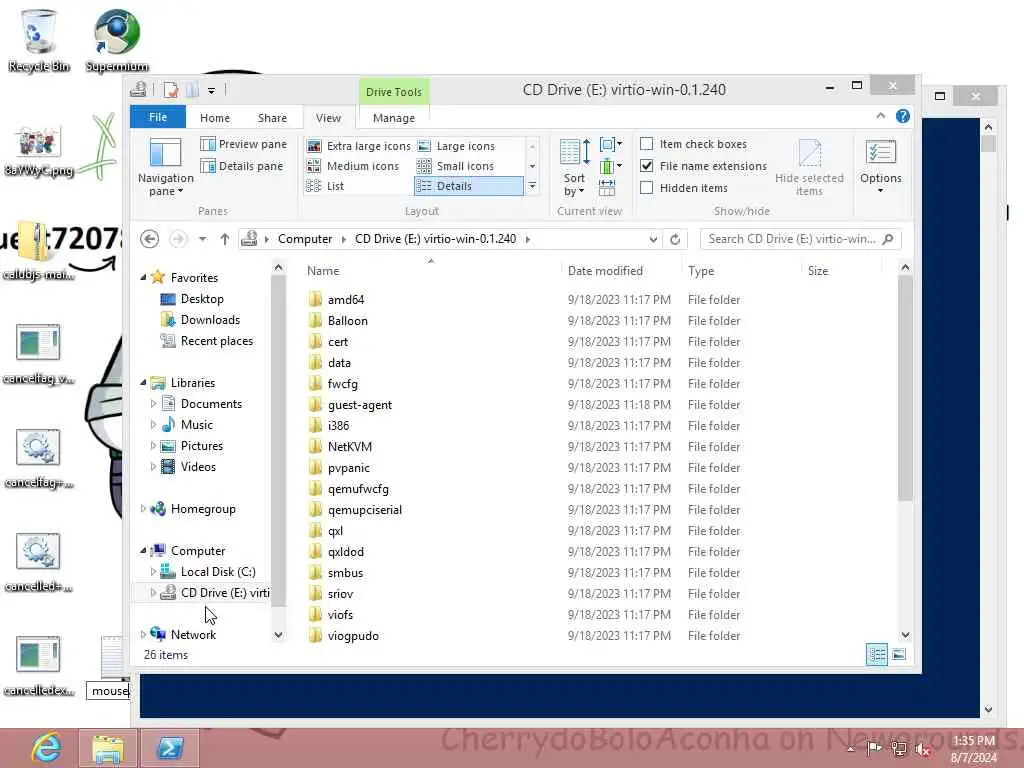Open folder Options
The image size is (1024, 768).
coord(880,166)
